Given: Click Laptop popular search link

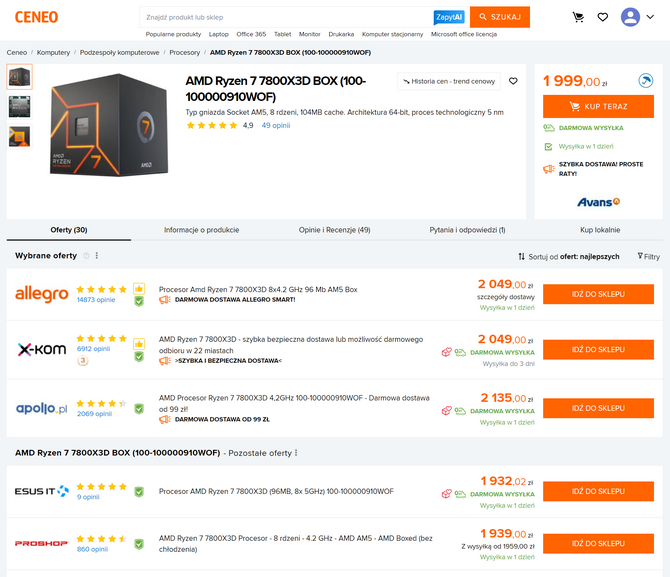Looking at the screenshot, I should pos(219,34).
